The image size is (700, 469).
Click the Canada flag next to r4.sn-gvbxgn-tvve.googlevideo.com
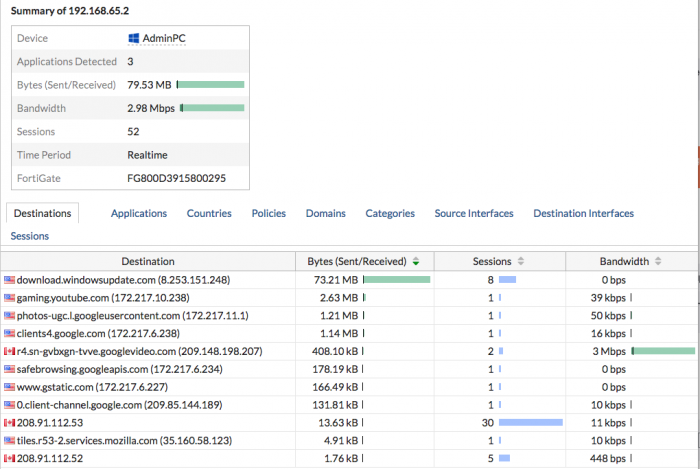point(10,352)
